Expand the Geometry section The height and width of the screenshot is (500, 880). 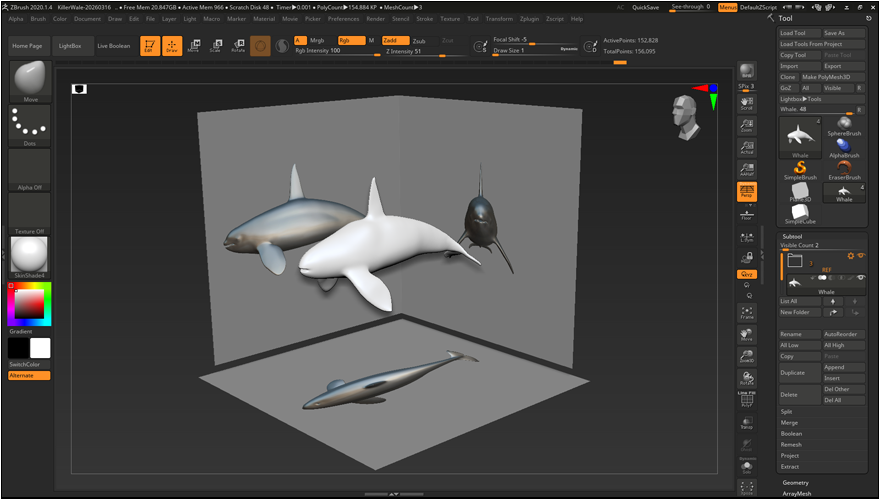tap(796, 482)
